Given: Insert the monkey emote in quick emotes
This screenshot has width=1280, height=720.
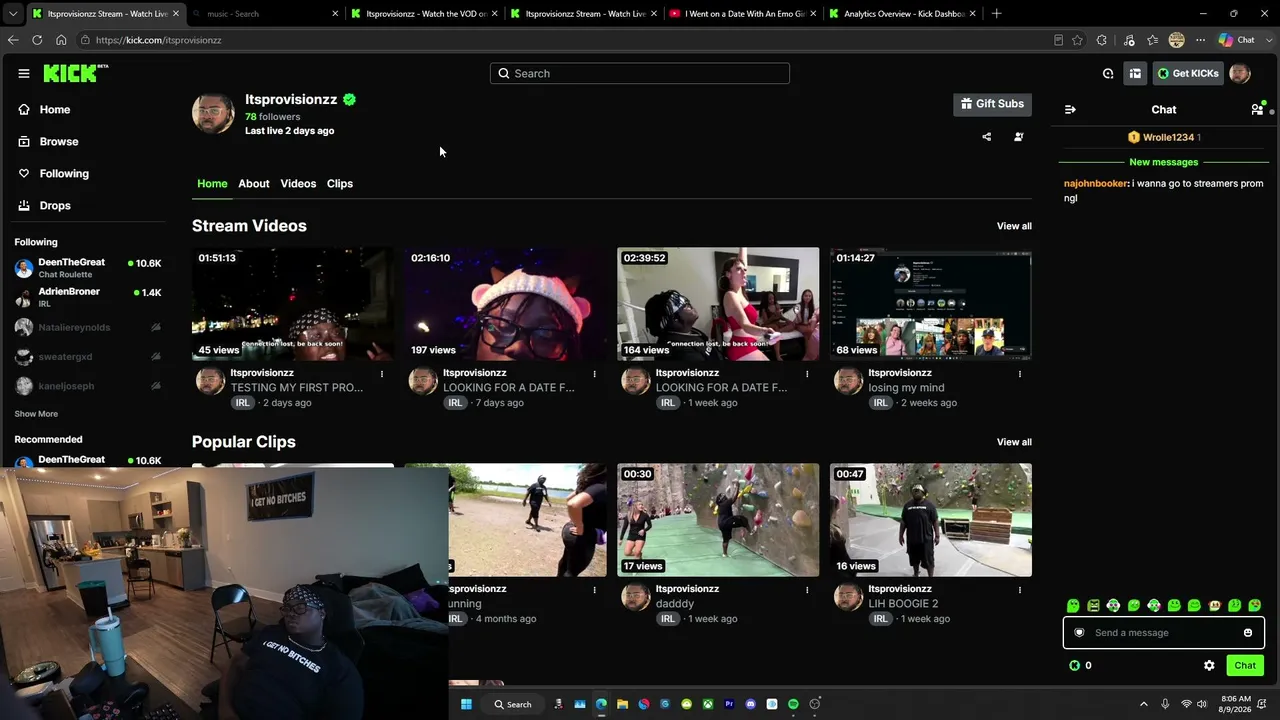Looking at the screenshot, I should tap(1214, 606).
